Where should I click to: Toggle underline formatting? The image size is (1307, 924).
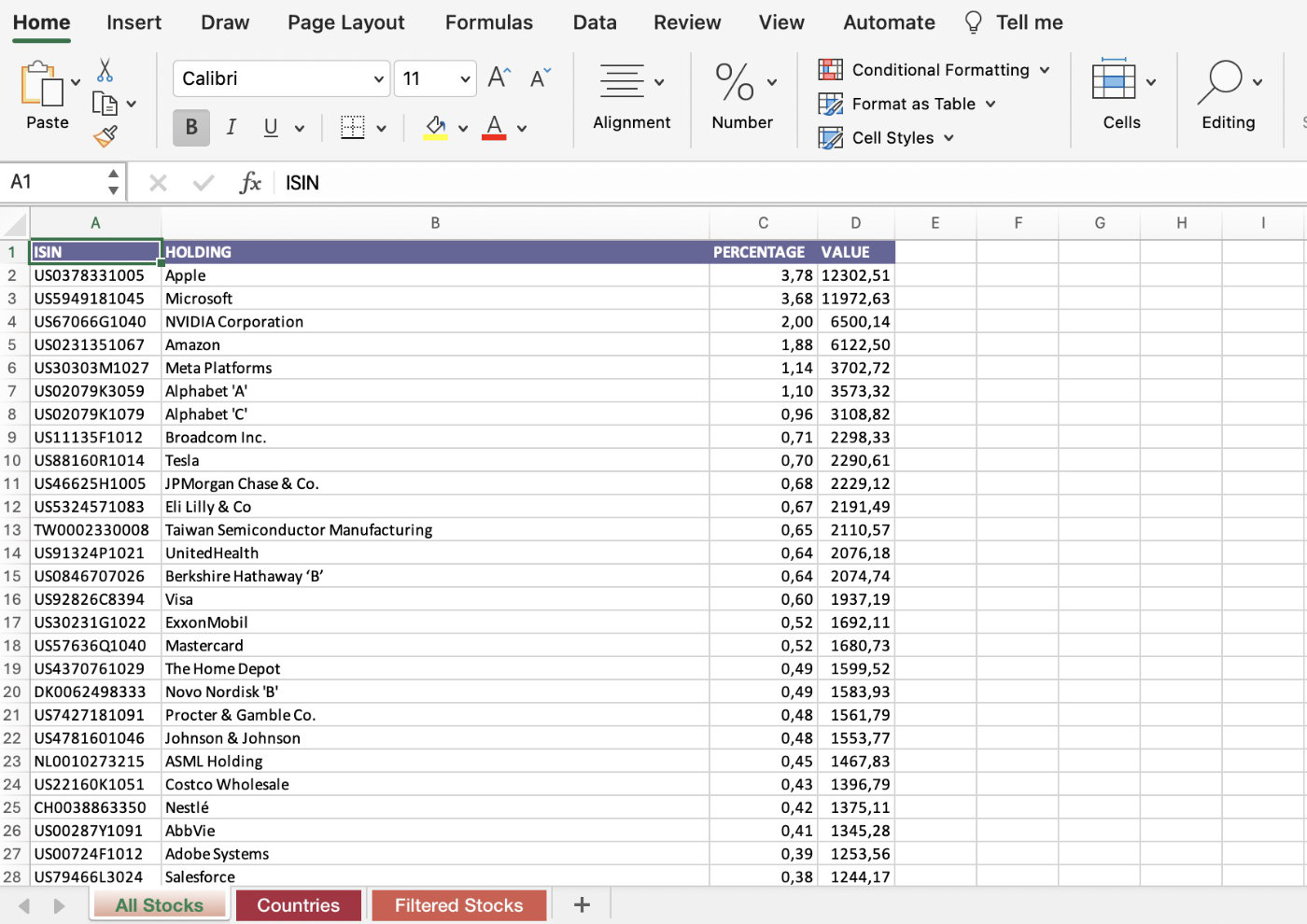pos(269,128)
